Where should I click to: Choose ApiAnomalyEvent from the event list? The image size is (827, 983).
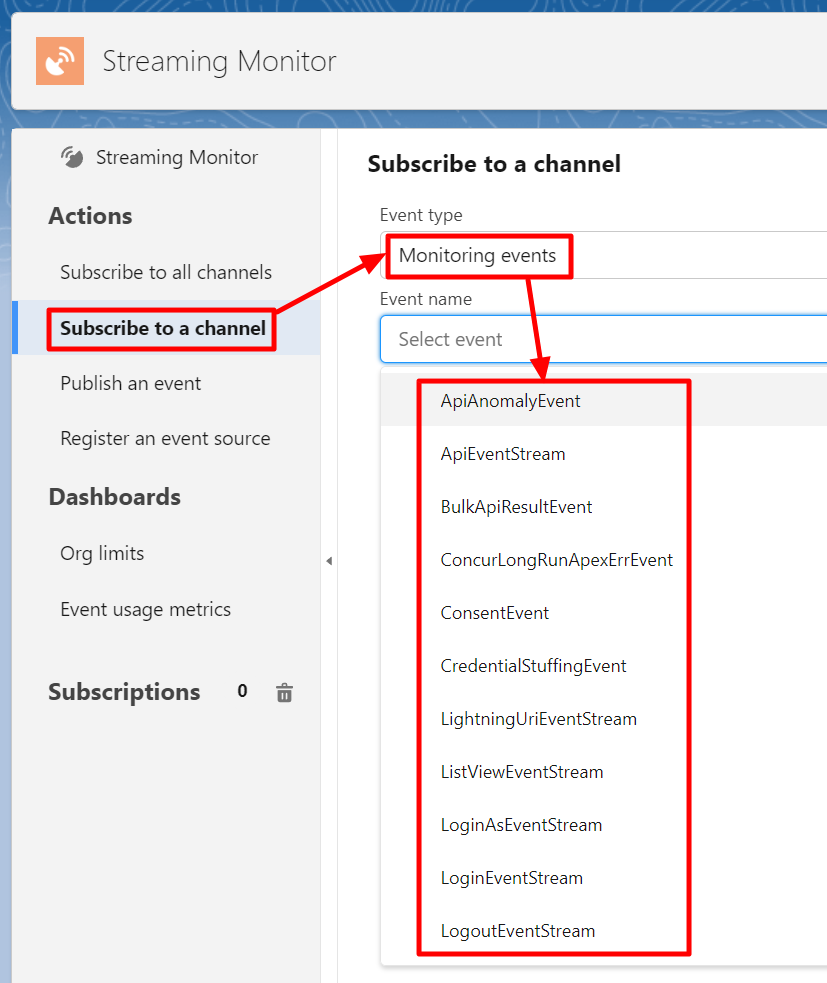click(x=603, y=401)
